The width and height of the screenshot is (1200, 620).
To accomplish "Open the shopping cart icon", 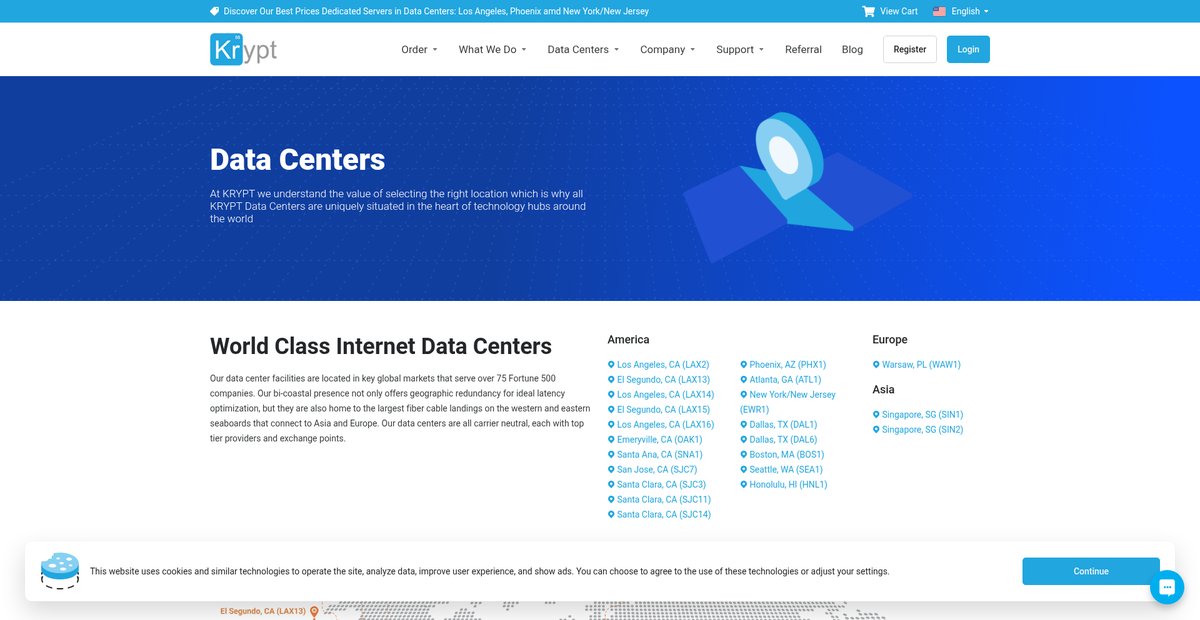I will coord(868,11).
